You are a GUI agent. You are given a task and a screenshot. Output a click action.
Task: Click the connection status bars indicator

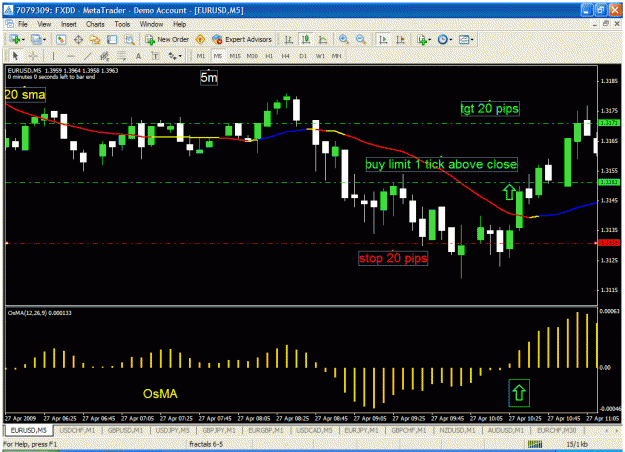coord(535,444)
